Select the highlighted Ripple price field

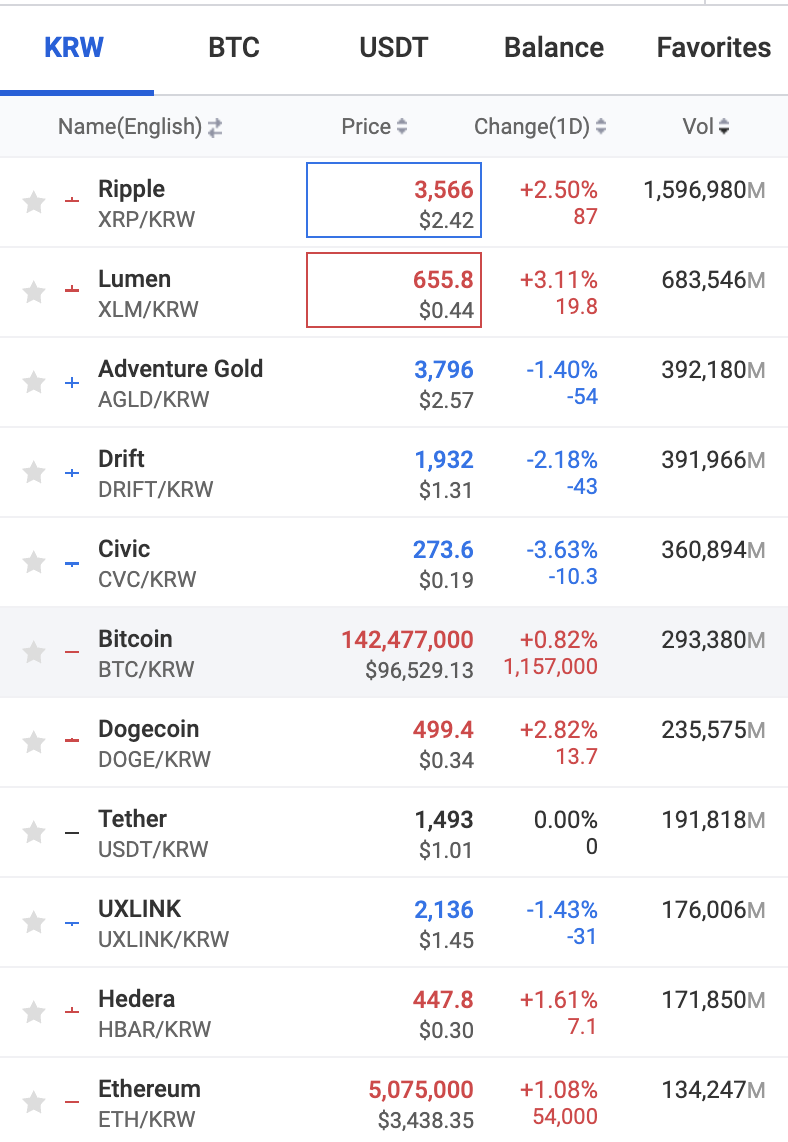(x=393, y=200)
